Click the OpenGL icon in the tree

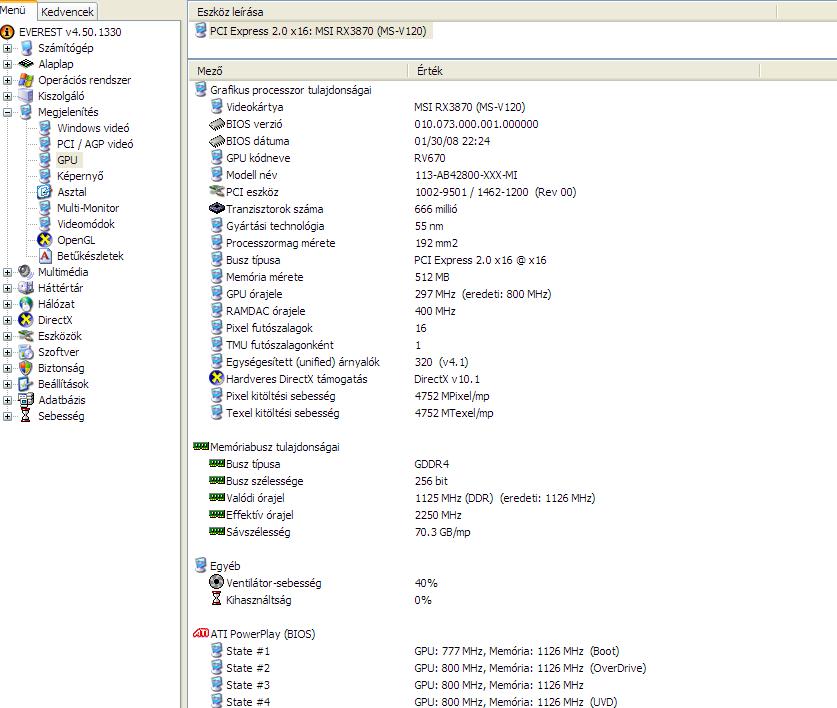[x=45, y=240]
